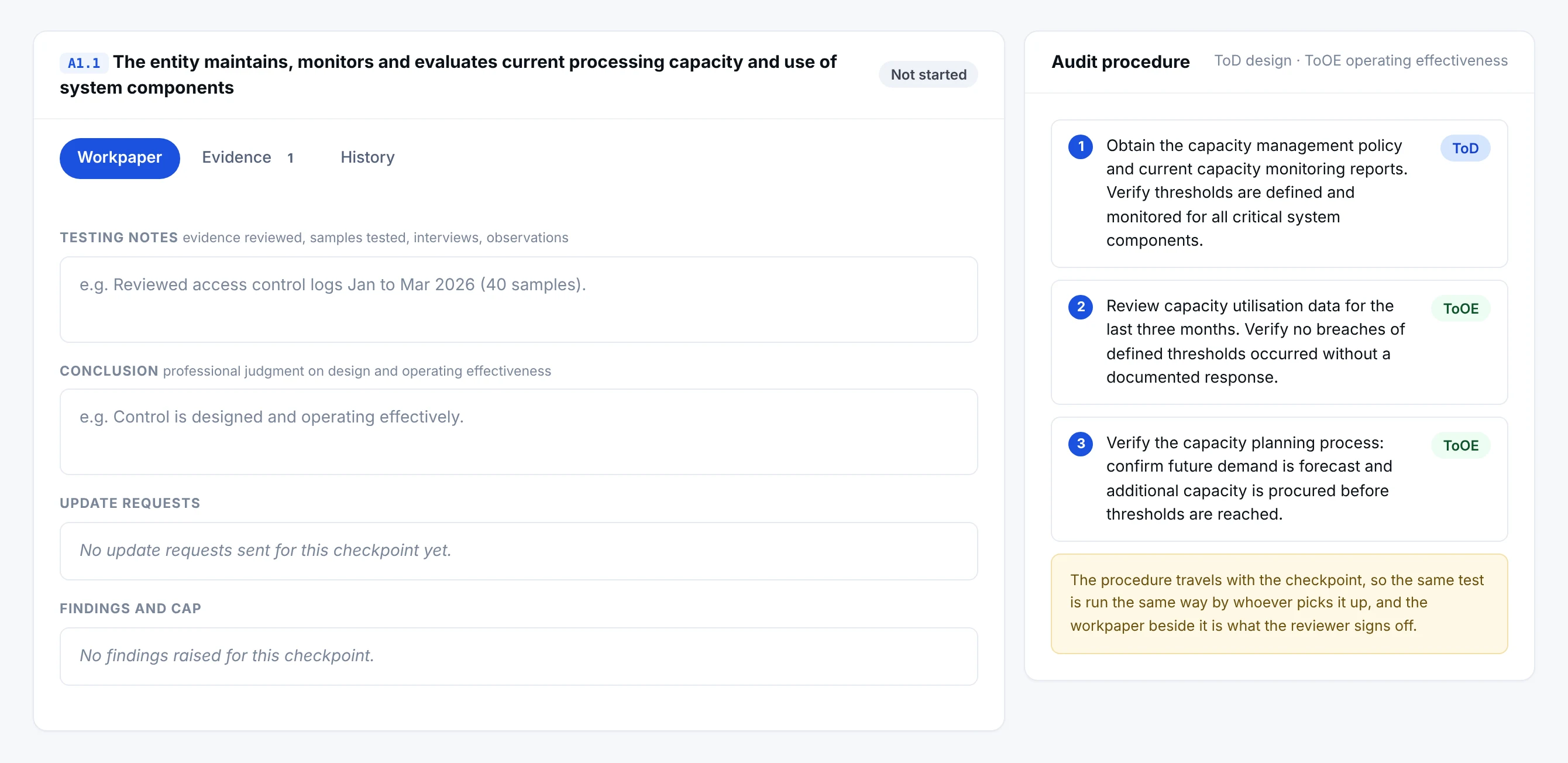1568x763 pixels.
Task: Click the A1.1 checkpoint code tag
Action: [84, 63]
